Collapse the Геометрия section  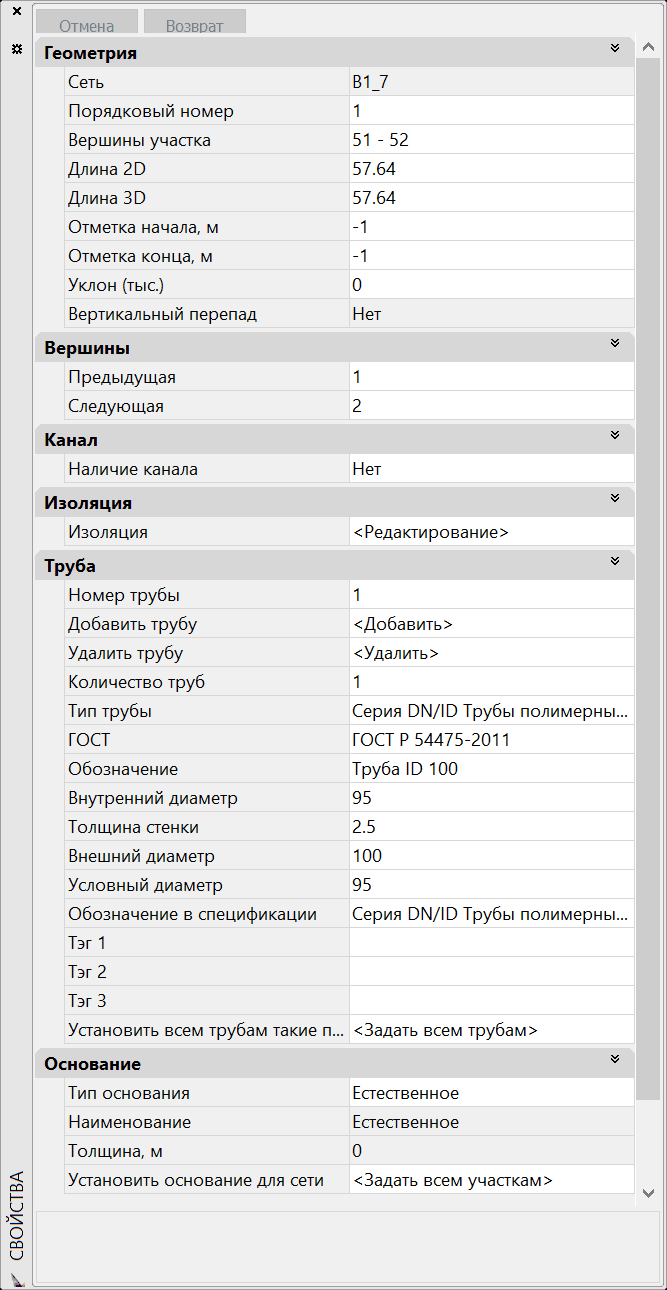[x=616, y=49]
